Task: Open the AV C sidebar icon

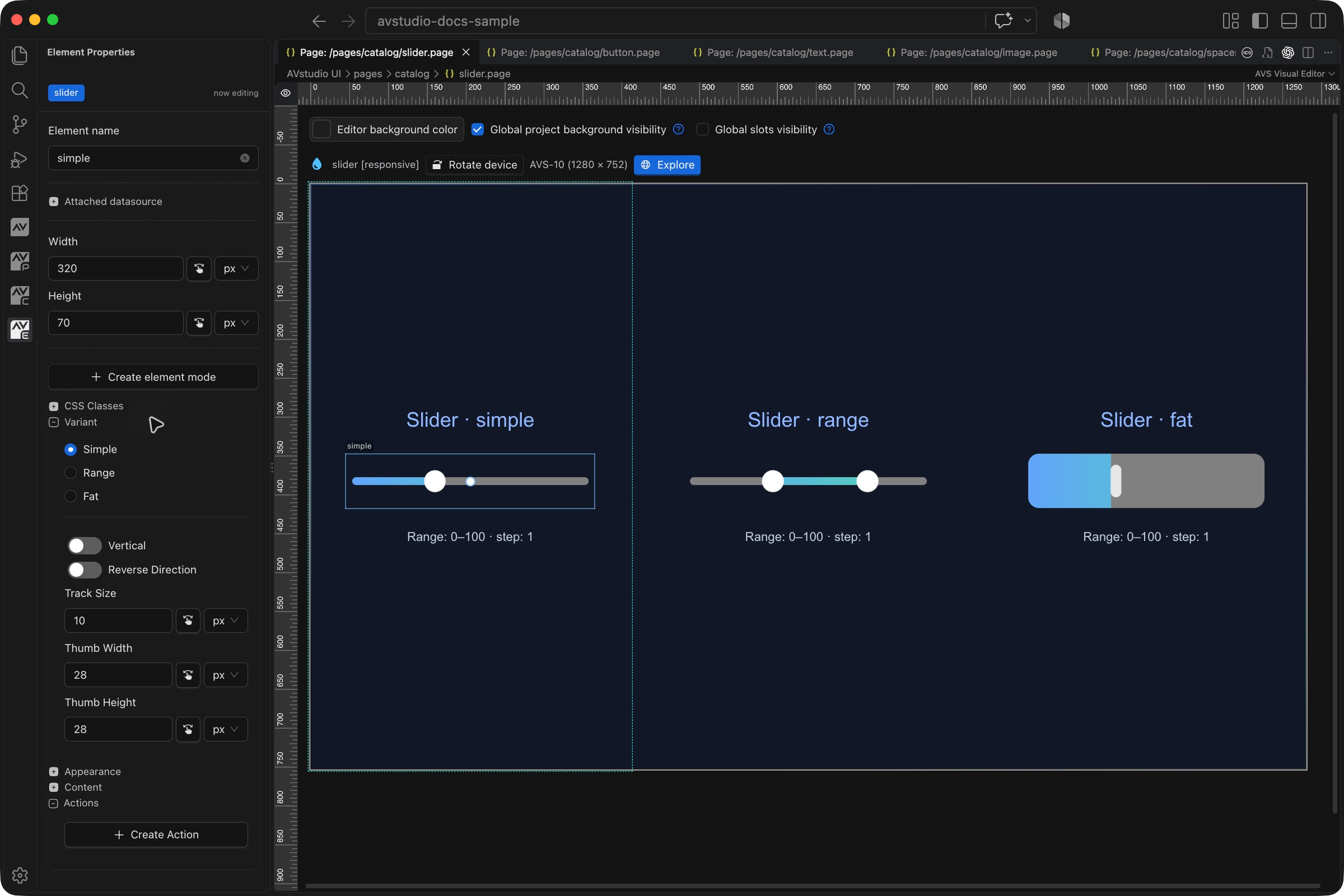Action: [x=20, y=296]
